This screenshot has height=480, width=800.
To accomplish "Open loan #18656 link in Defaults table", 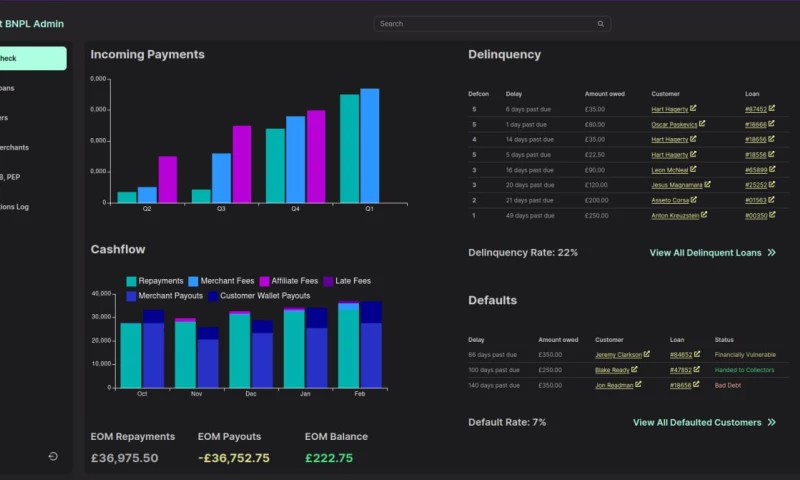I will 680,385.
